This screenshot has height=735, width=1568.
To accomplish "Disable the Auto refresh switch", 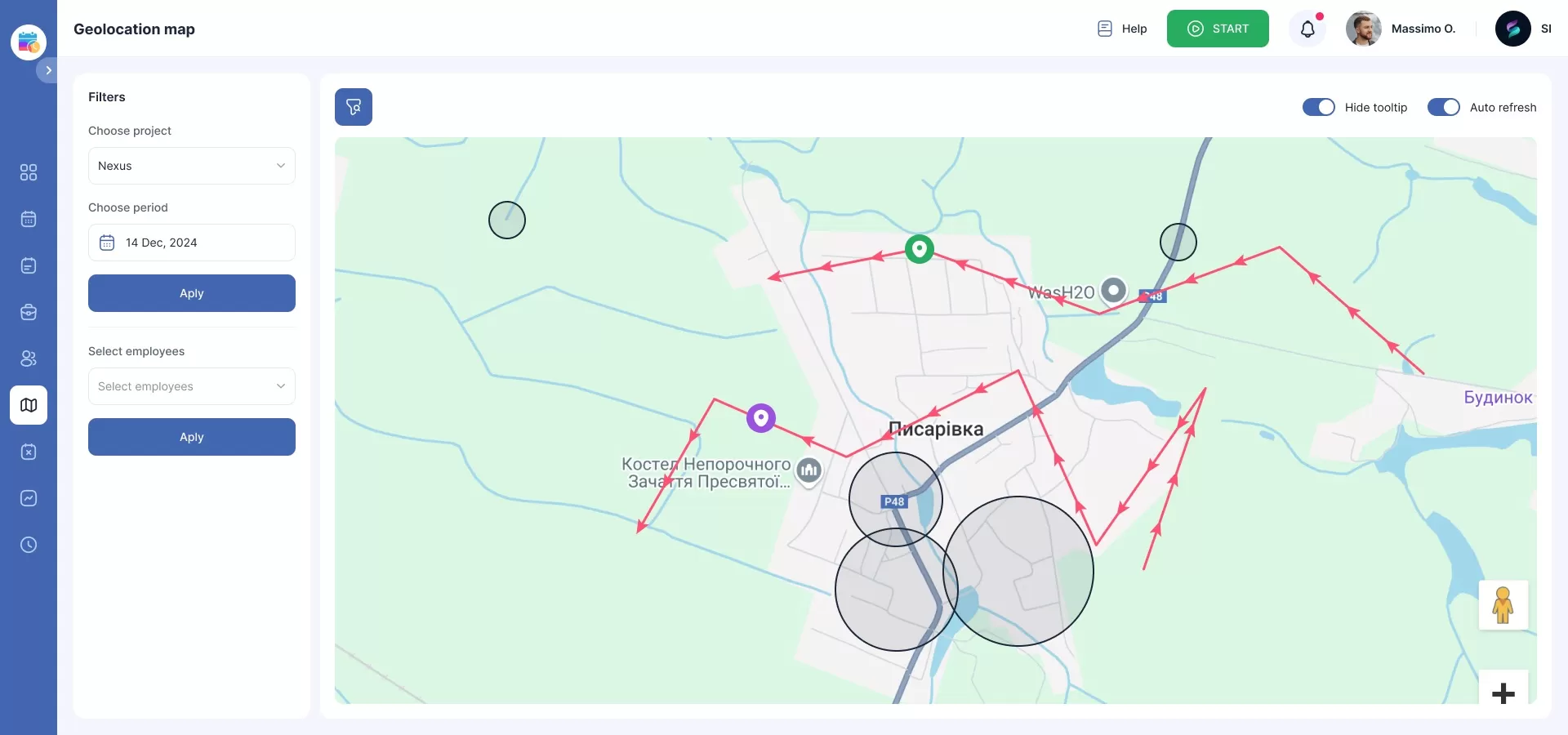I will pos(1443,107).
